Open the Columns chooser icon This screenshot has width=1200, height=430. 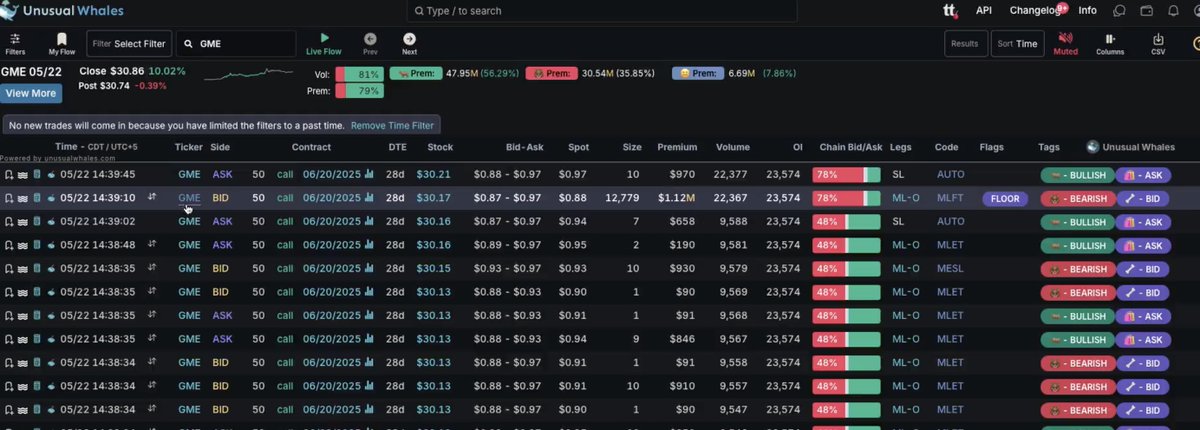click(1110, 38)
